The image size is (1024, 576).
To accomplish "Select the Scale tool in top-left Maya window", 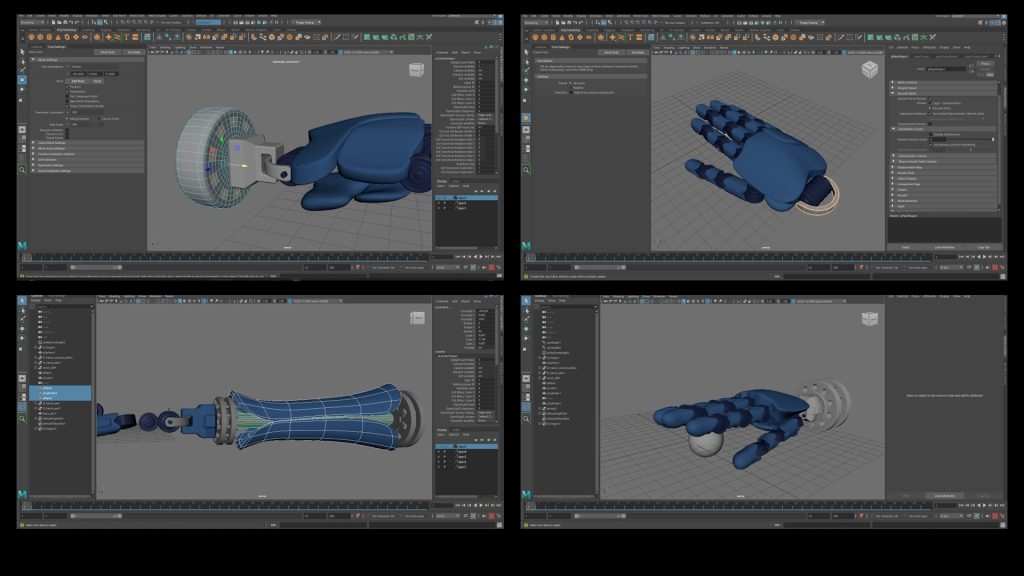I will click(22, 99).
